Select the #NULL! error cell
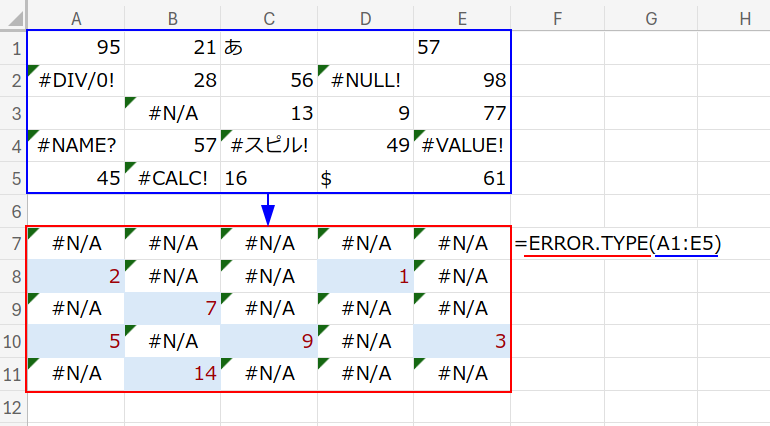 (x=366, y=80)
